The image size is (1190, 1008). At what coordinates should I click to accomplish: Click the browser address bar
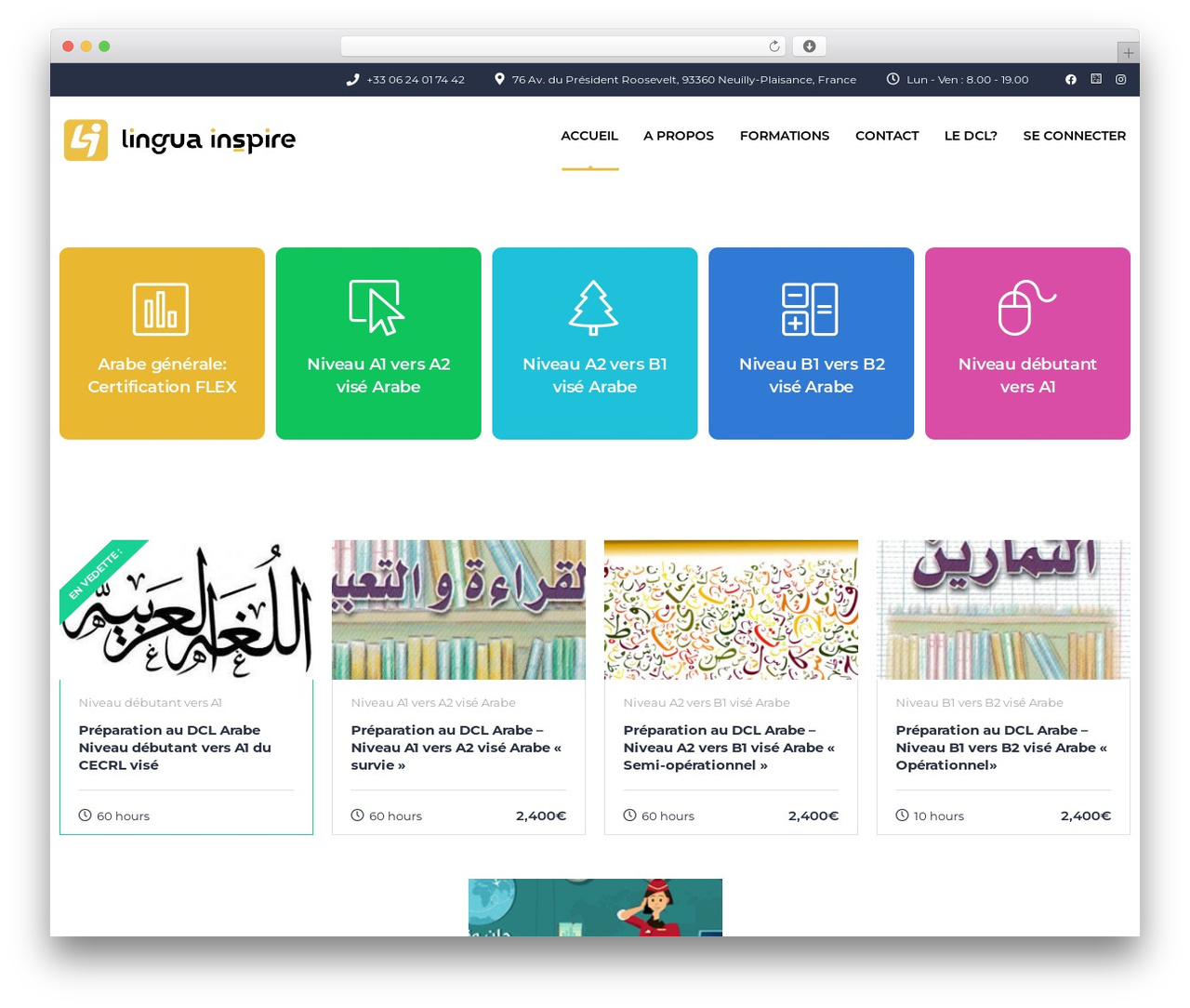[562, 46]
